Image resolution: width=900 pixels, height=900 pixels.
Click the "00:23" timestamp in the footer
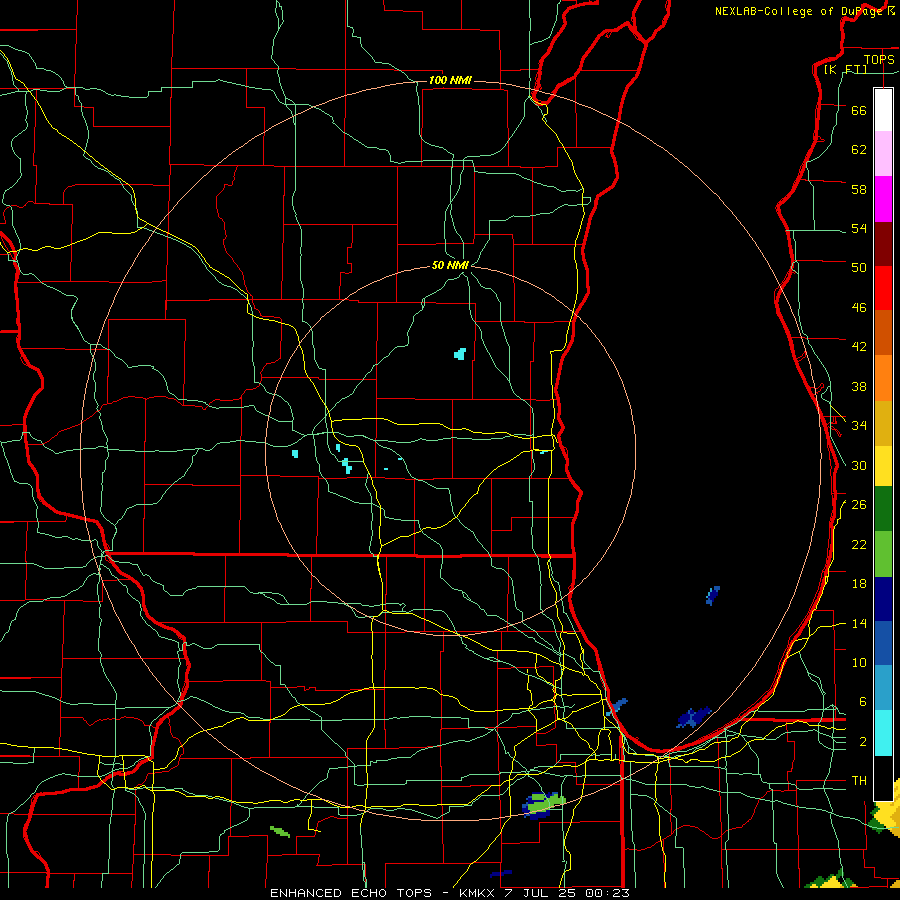[x=607, y=893]
